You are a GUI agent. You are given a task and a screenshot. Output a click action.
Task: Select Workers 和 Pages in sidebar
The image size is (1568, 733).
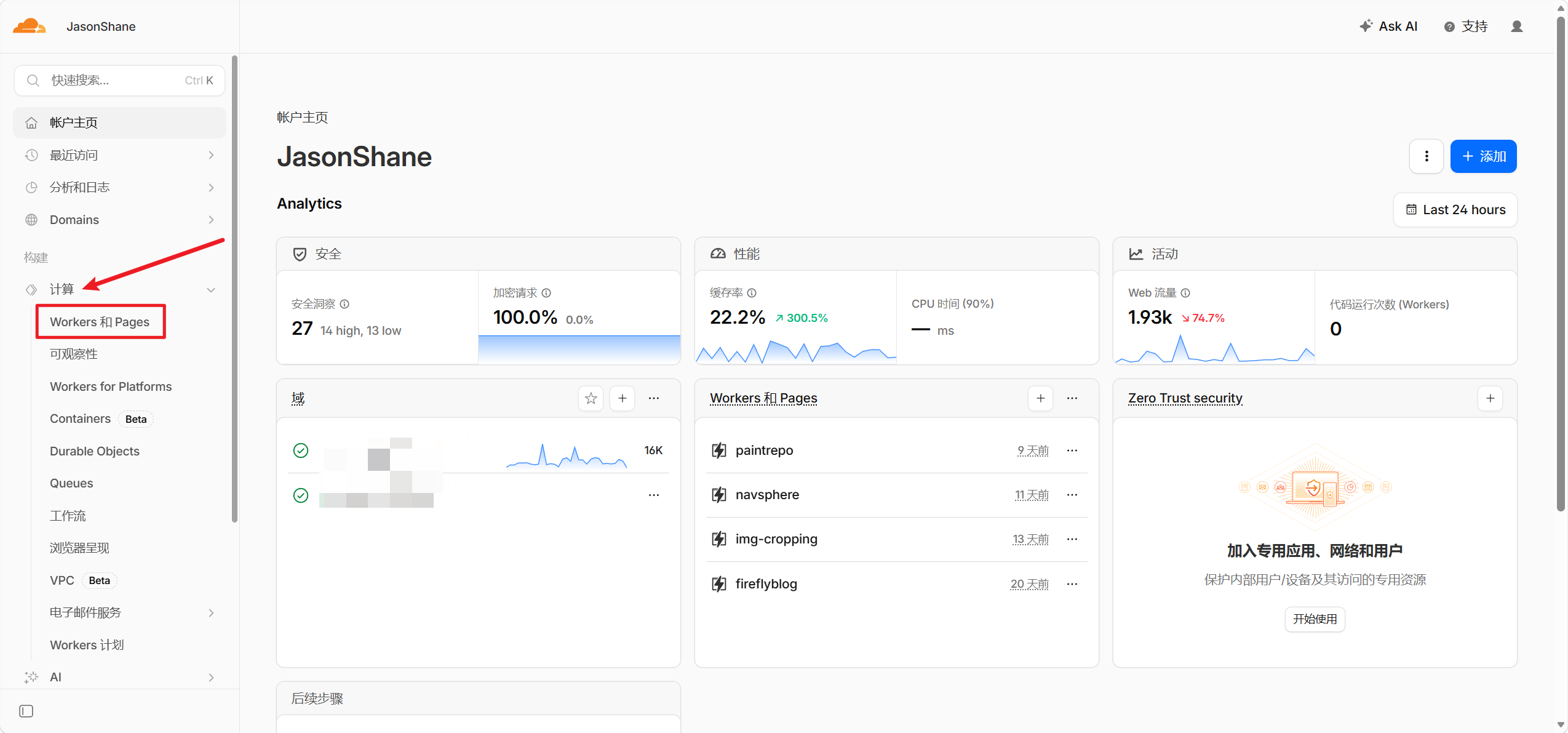(100, 322)
